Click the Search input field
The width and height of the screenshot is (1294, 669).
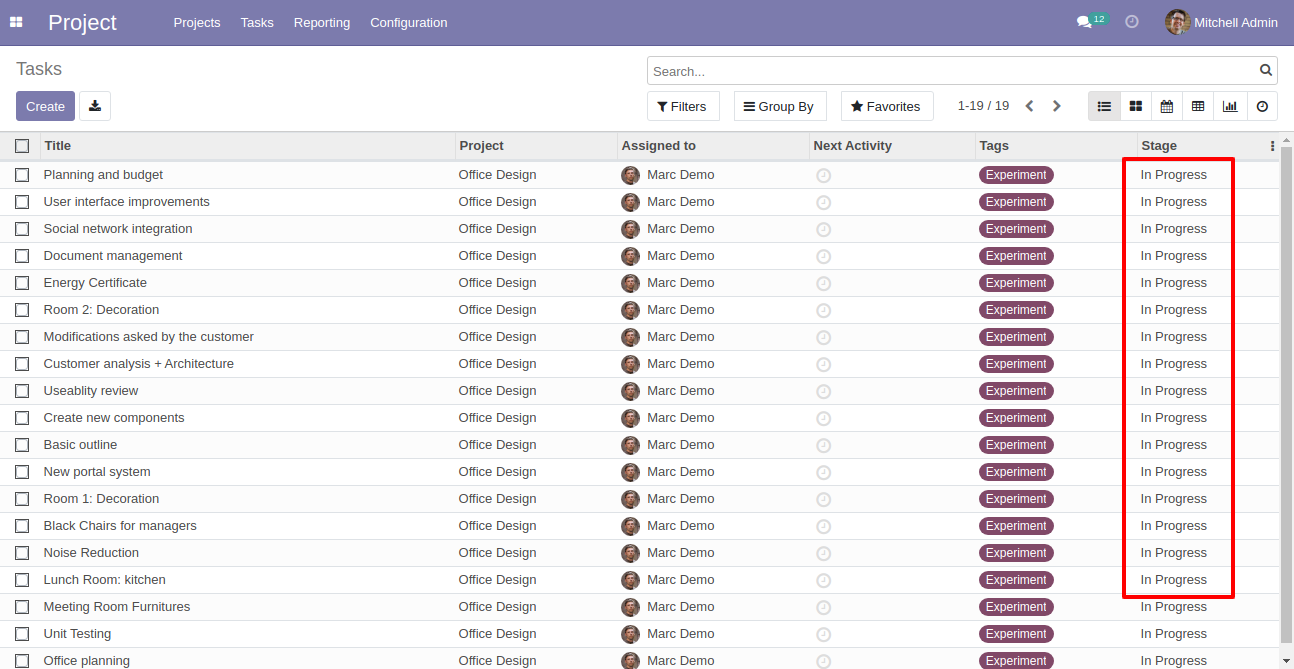(950, 71)
